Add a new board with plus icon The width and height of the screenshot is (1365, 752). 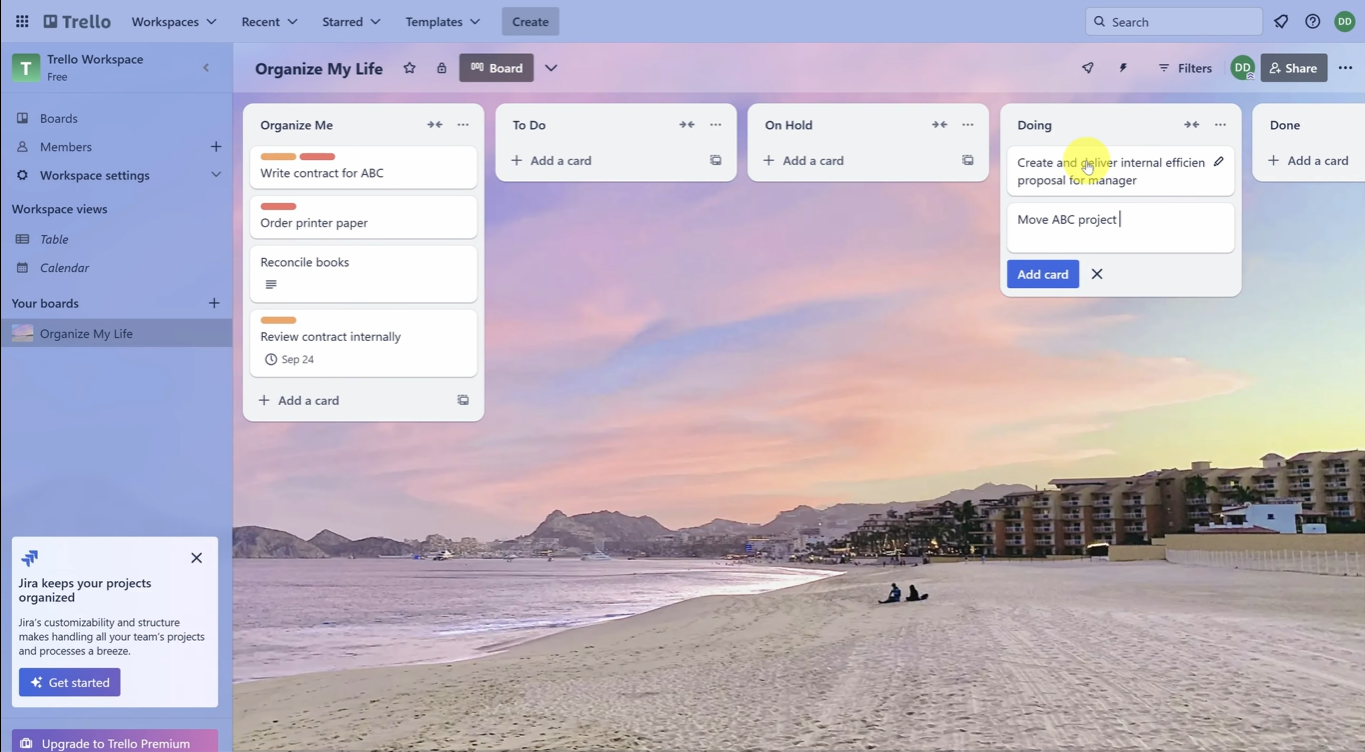(x=214, y=303)
